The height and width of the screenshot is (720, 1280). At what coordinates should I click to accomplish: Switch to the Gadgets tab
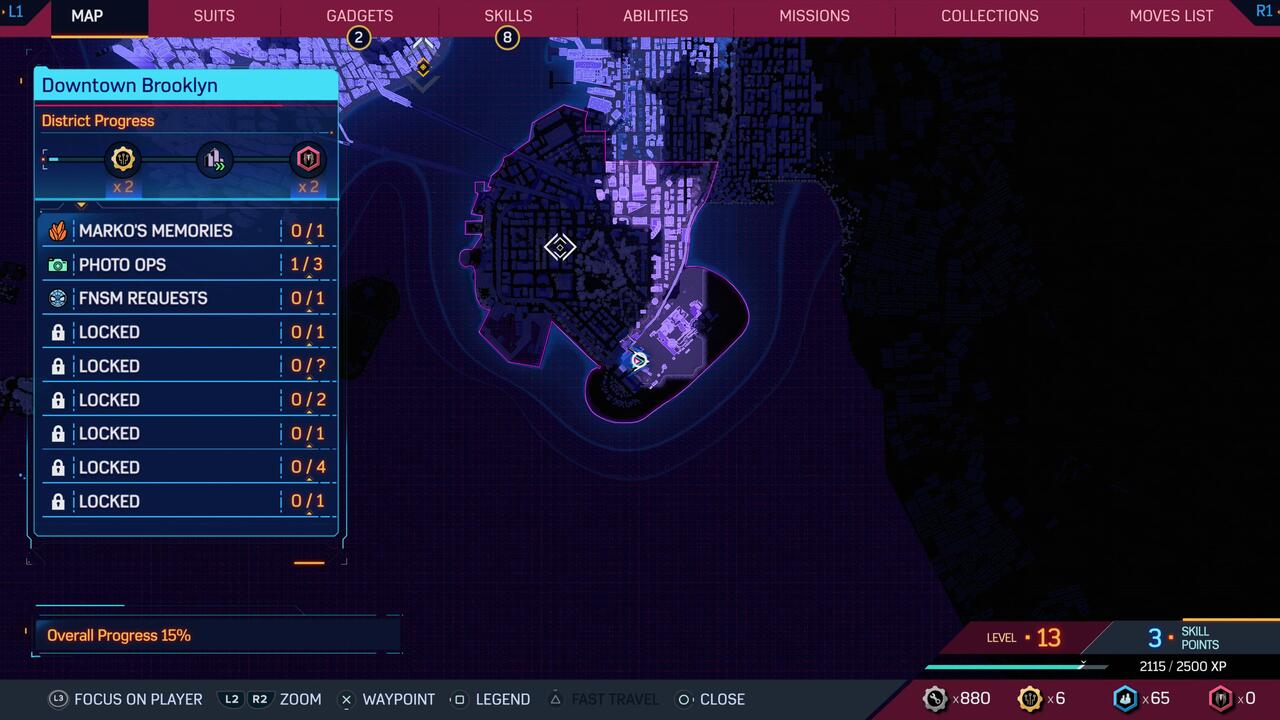359,16
